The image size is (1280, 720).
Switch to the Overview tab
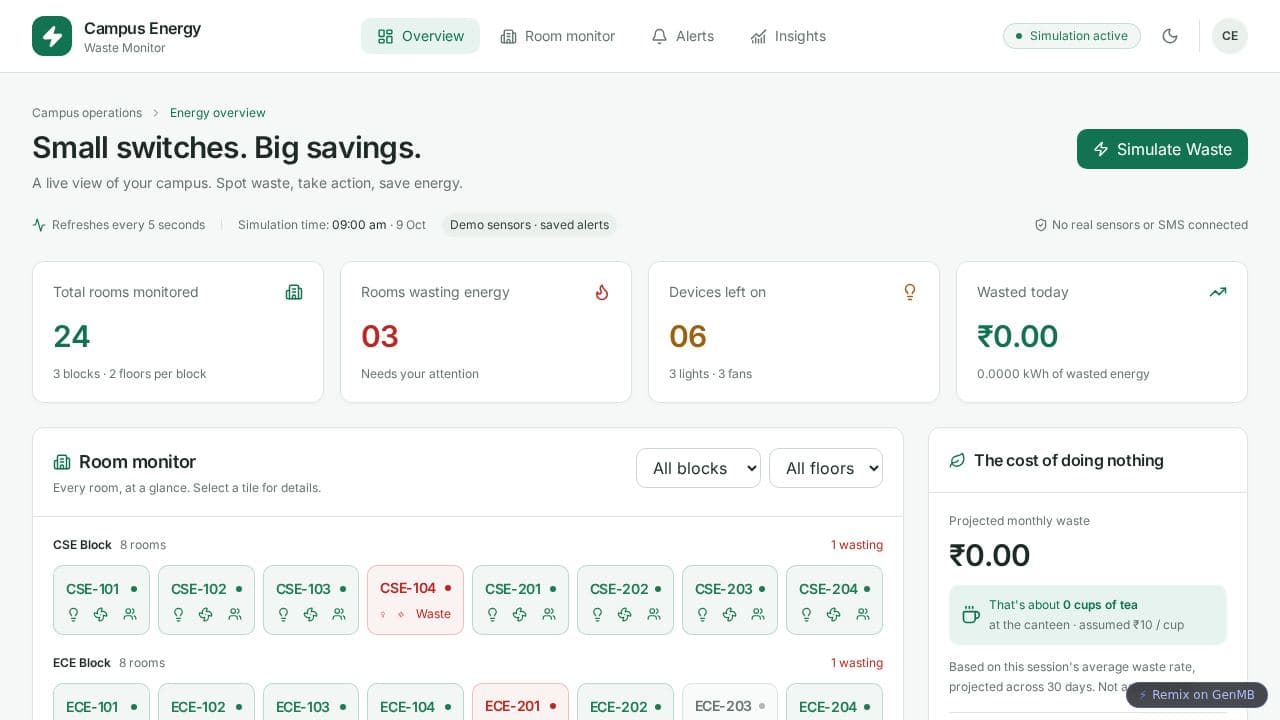coord(420,36)
